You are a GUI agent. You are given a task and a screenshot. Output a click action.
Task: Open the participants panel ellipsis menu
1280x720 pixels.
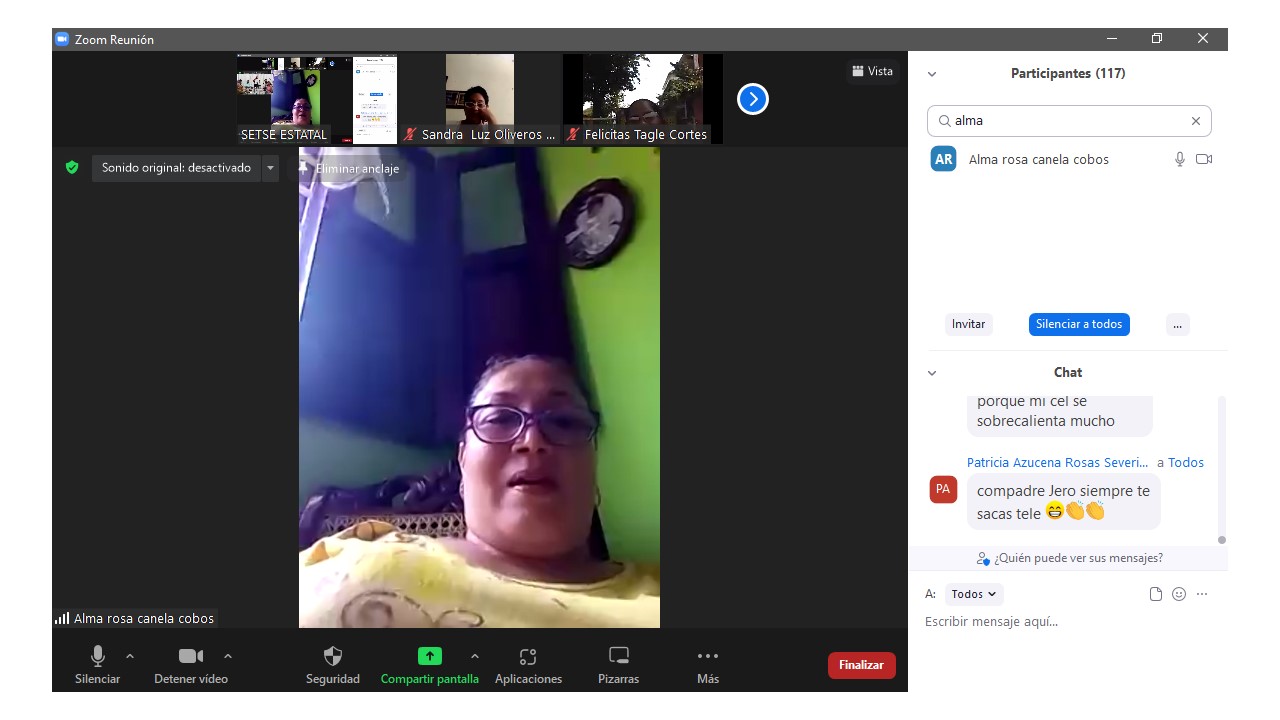point(1177,324)
